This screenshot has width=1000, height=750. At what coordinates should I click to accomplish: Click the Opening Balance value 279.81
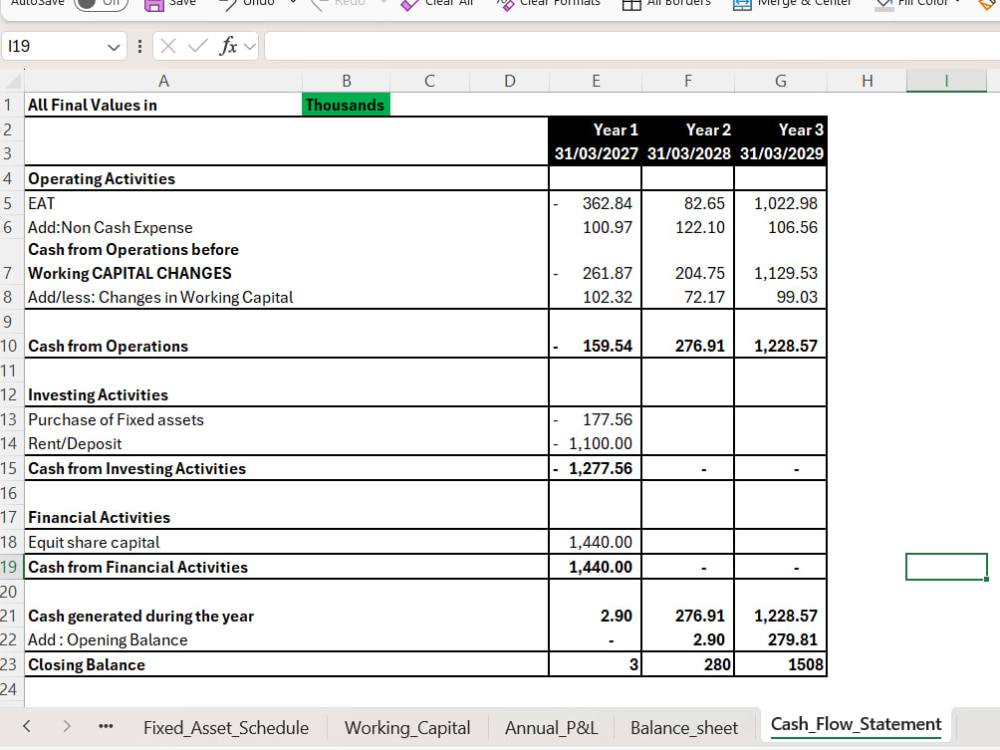(781, 640)
